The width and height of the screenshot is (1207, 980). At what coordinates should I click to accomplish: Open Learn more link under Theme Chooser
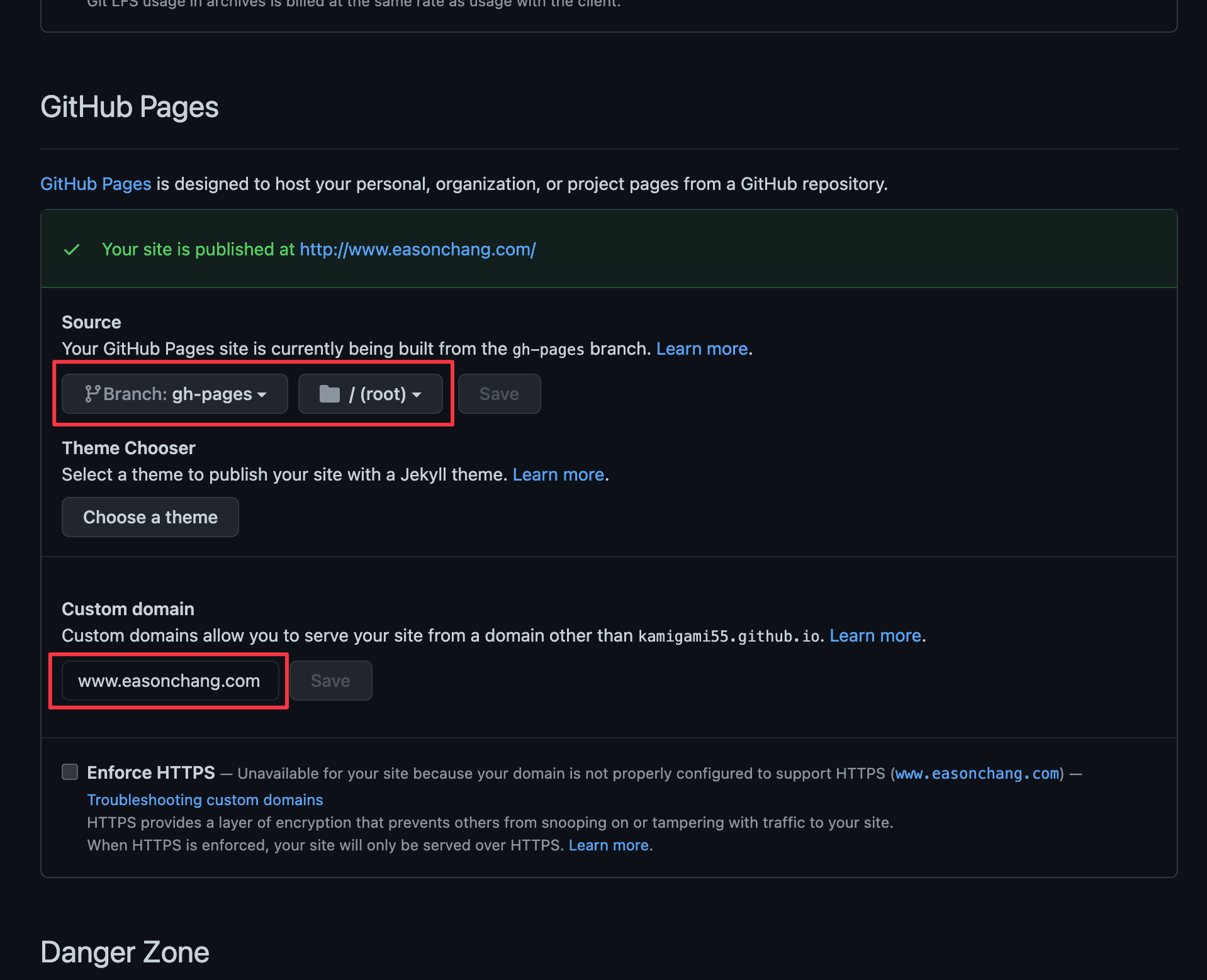pyautogui.click(x=558, y=474)
